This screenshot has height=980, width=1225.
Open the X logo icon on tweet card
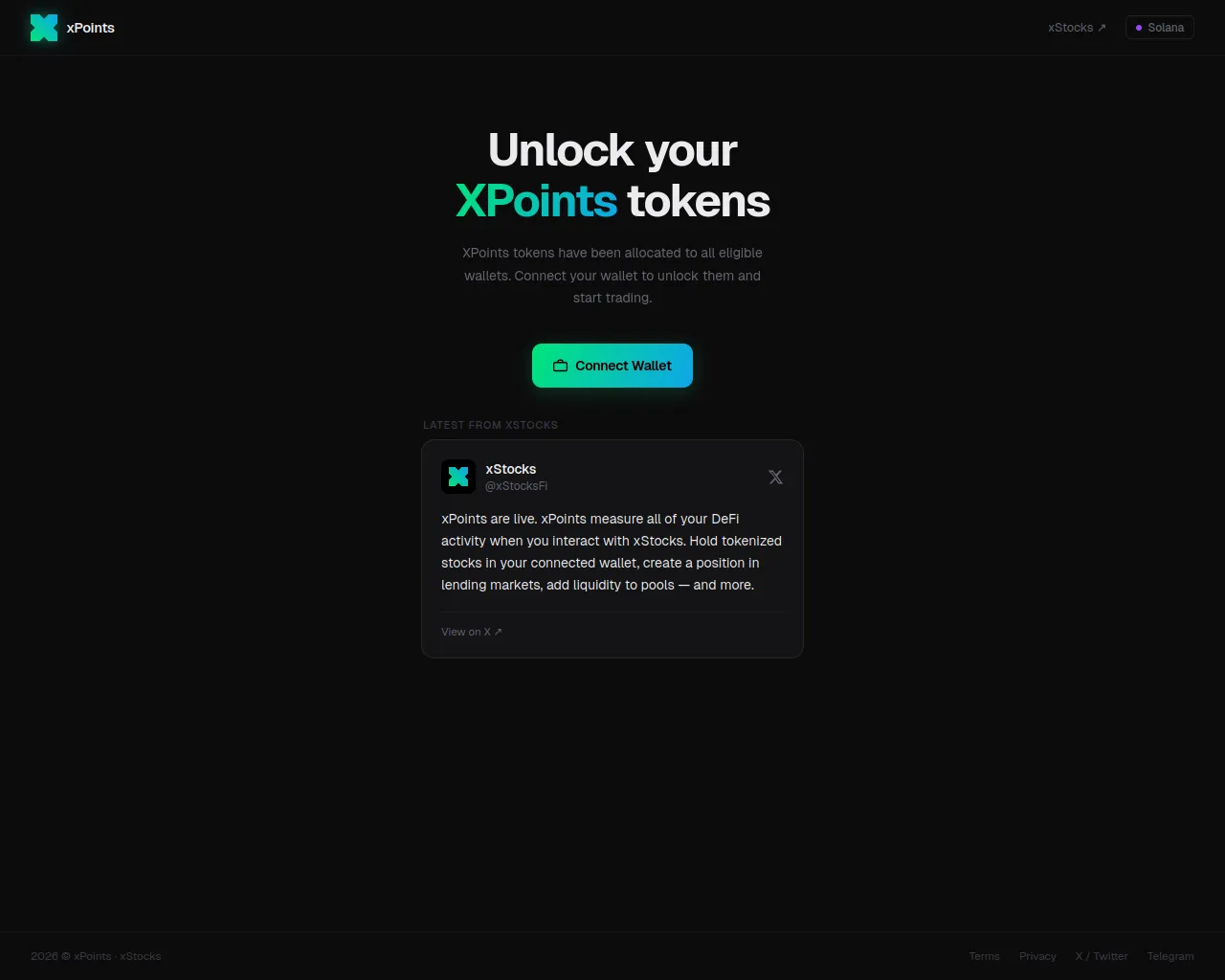(775, 477)
